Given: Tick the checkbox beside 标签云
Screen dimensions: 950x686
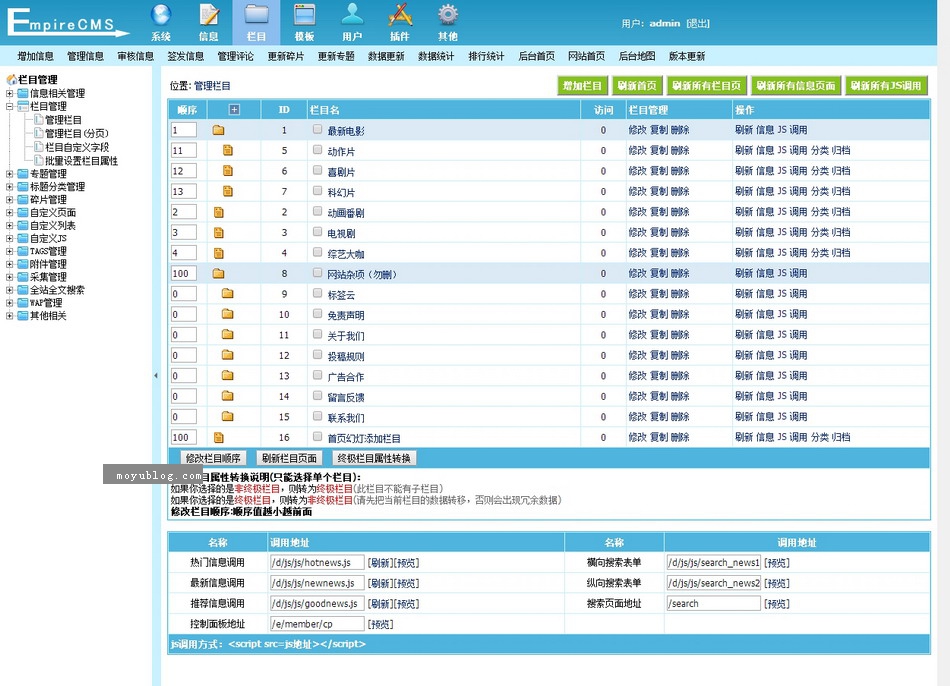Looking at the screenshot, I should pos(317,293).
